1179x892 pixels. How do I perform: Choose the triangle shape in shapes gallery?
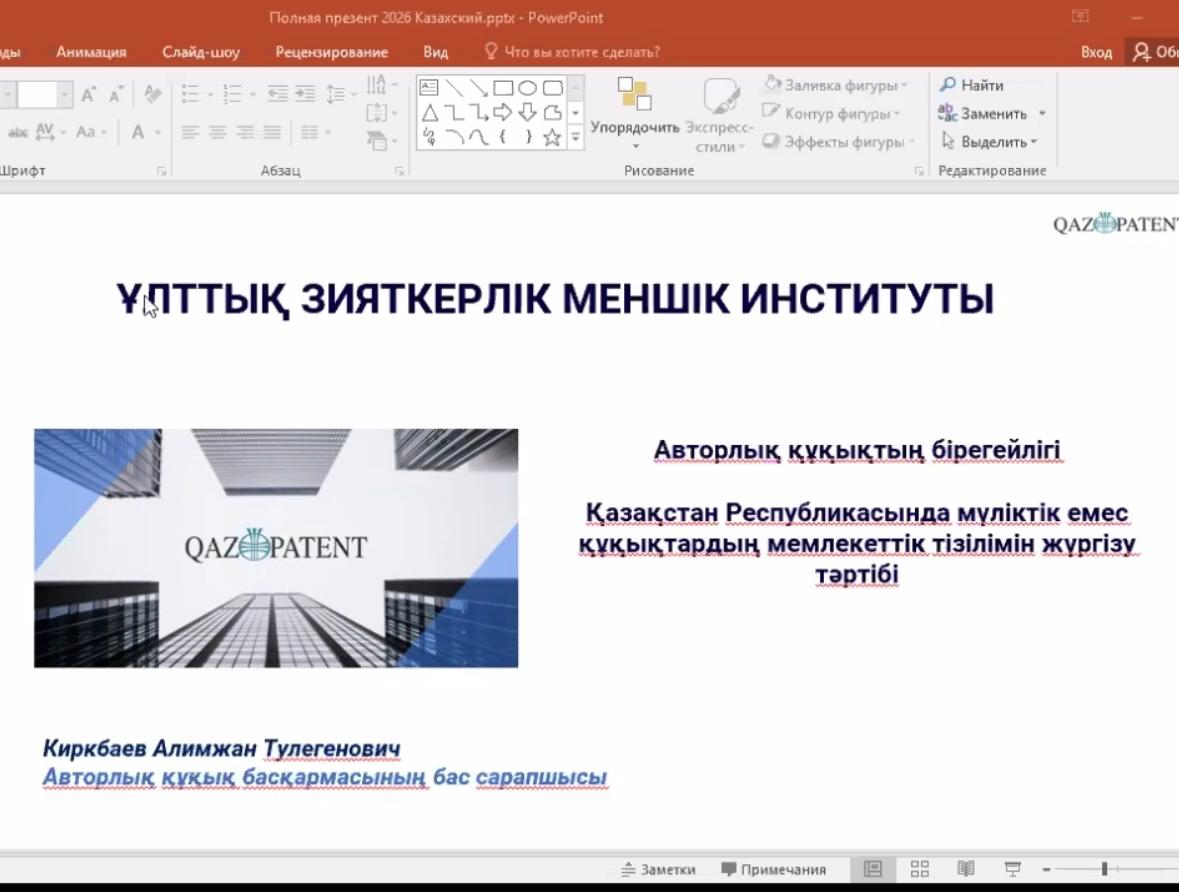click(430, 113)
